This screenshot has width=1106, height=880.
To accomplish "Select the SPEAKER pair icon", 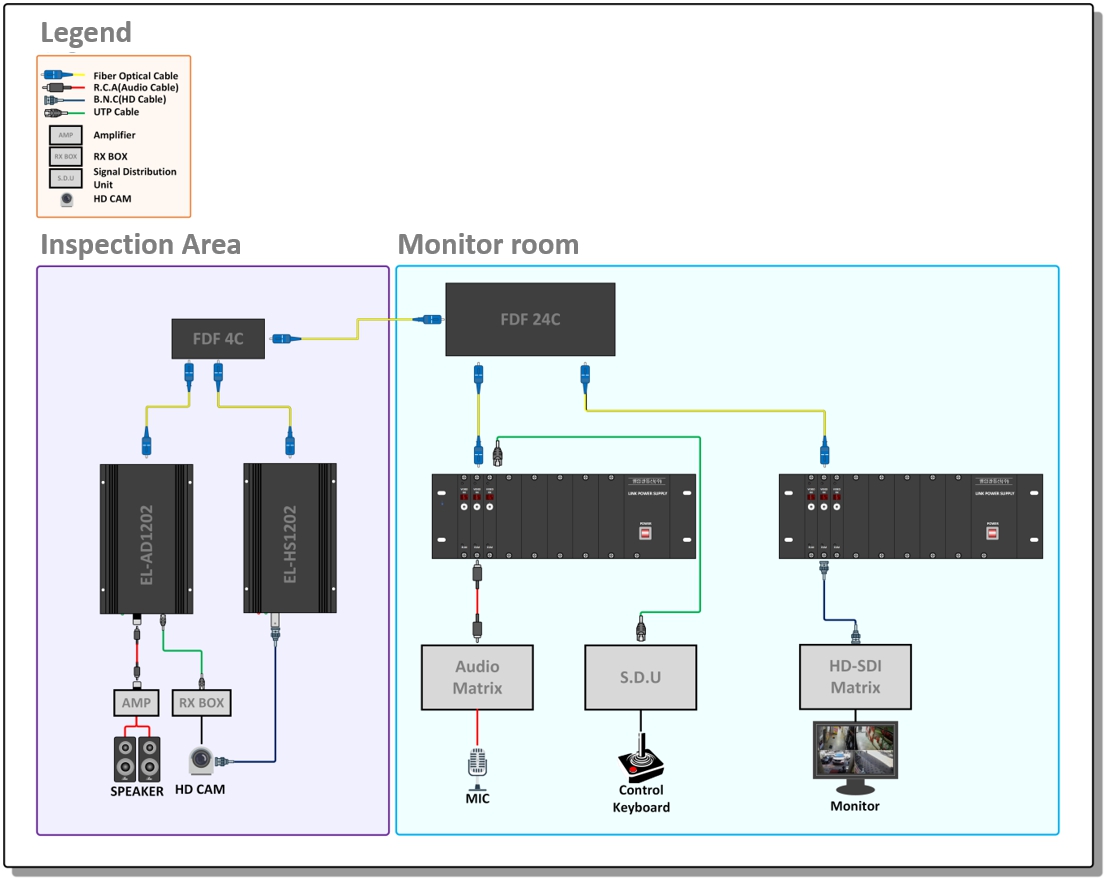I will [x=136, y=759].
